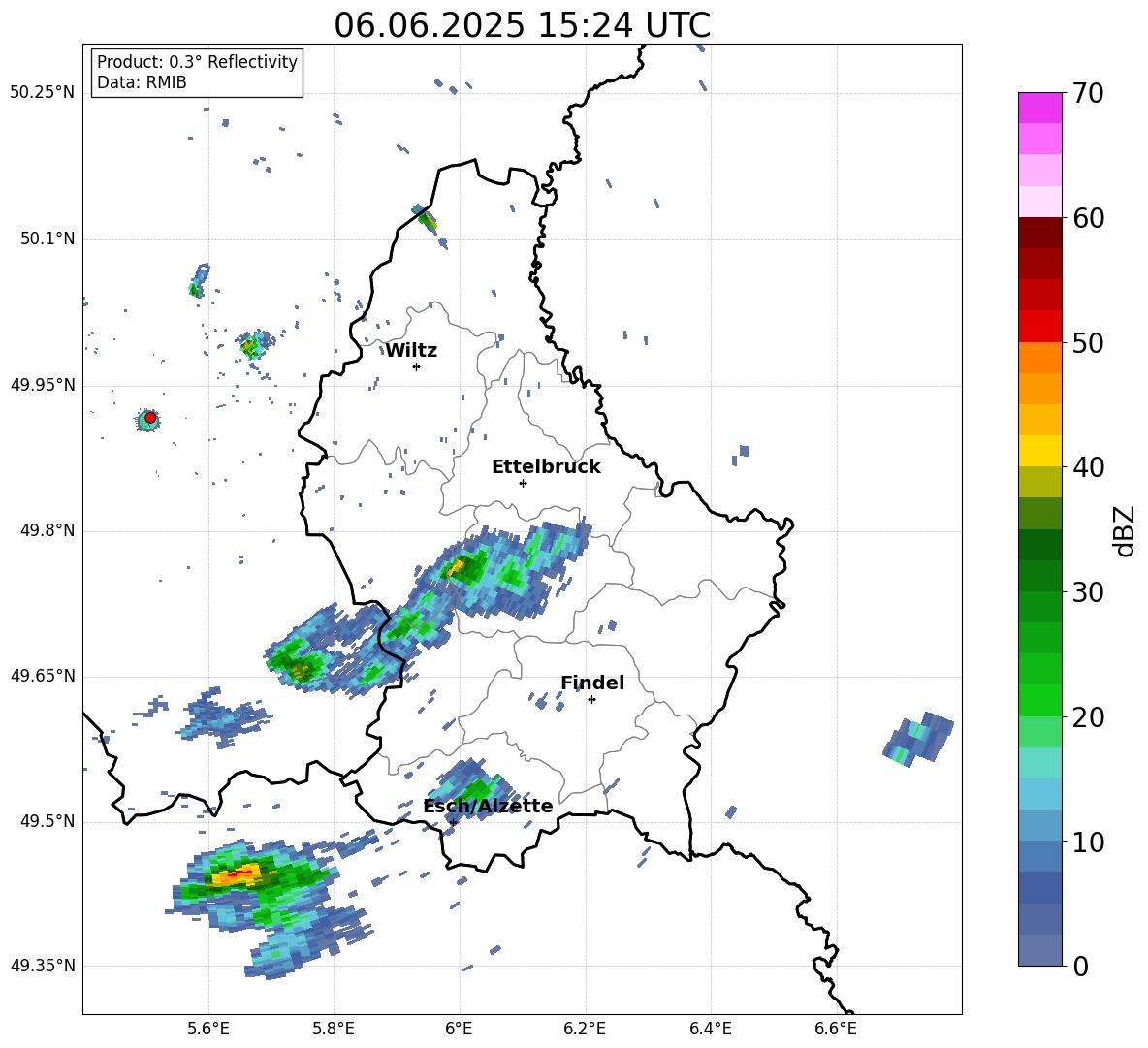Click the 6.4°E longitude label
Screen dimensions: 1148x1048
[710, 1029]
